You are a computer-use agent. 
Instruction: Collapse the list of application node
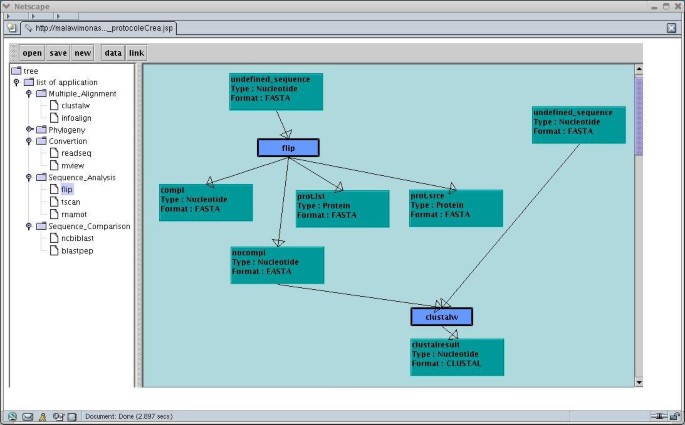17,82
